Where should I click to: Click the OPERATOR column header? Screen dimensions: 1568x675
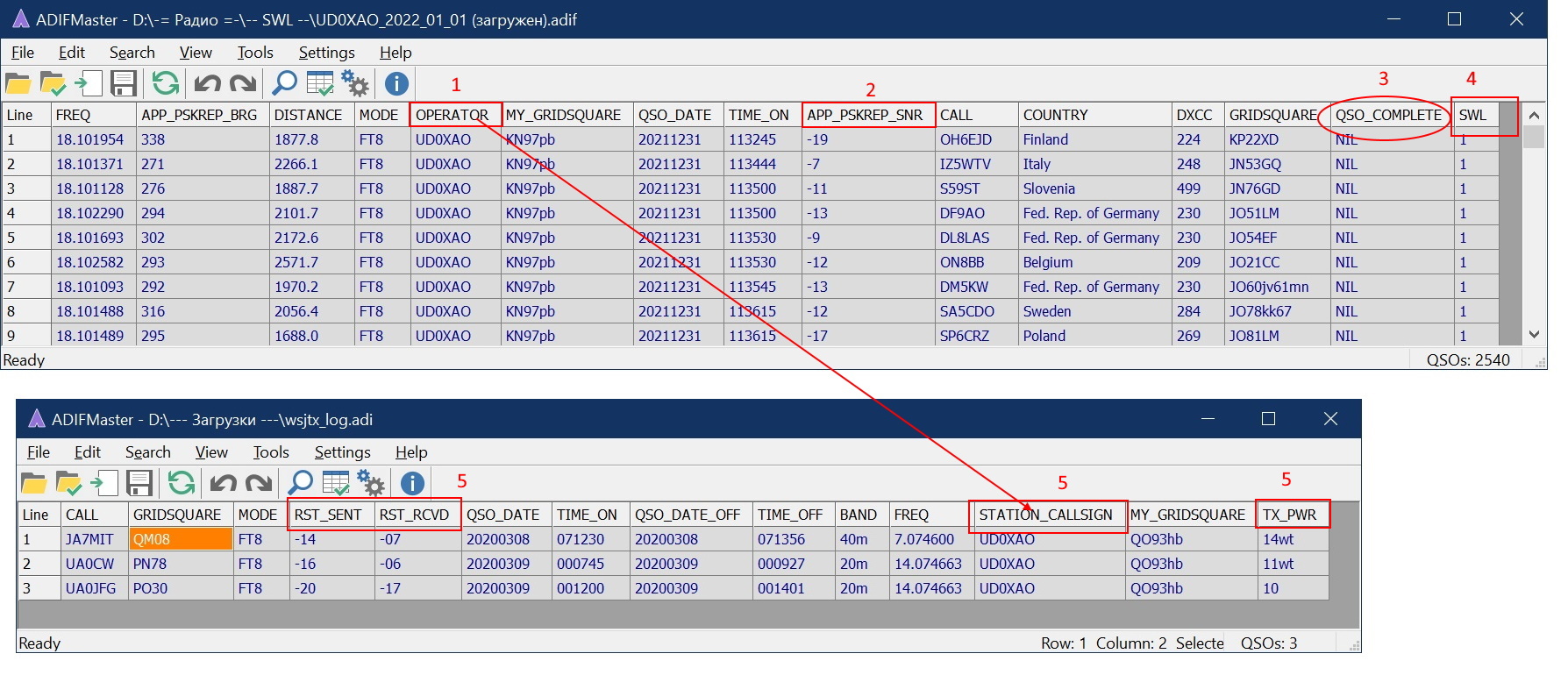pyautogui.click(x=456, y=115)
